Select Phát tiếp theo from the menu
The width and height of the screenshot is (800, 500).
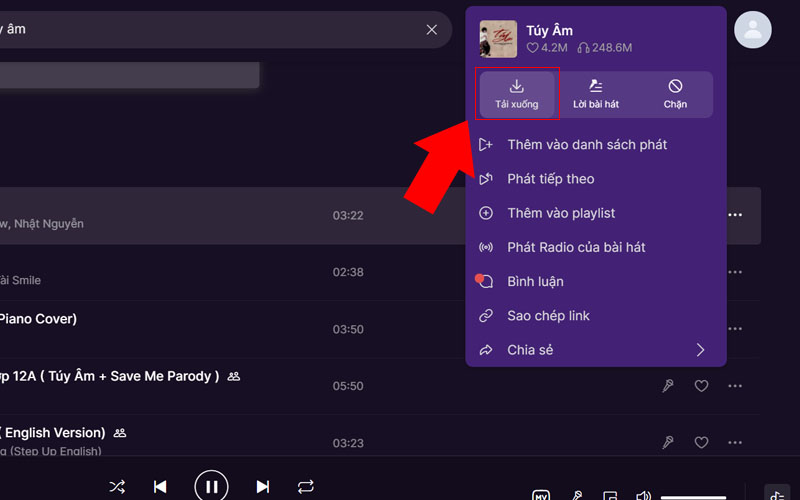tap(596, 179)
